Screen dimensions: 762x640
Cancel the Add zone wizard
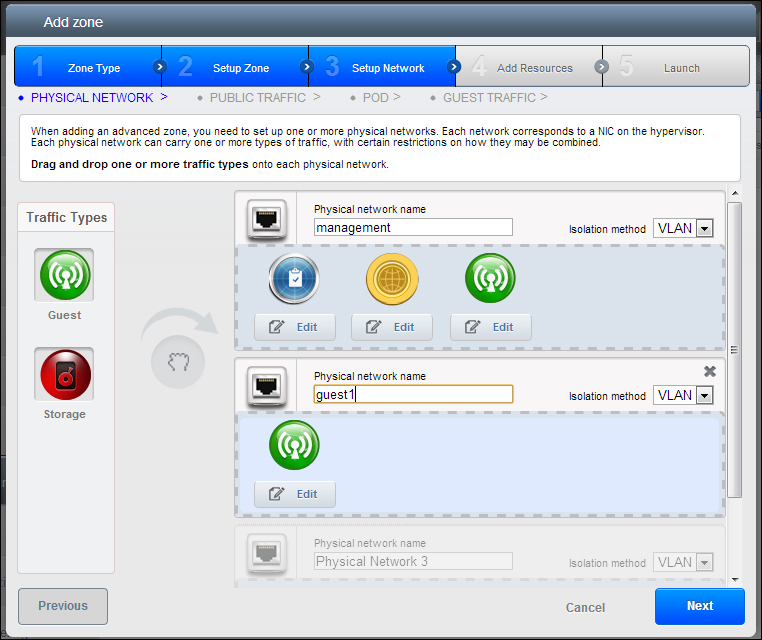[x=585, y=607]
